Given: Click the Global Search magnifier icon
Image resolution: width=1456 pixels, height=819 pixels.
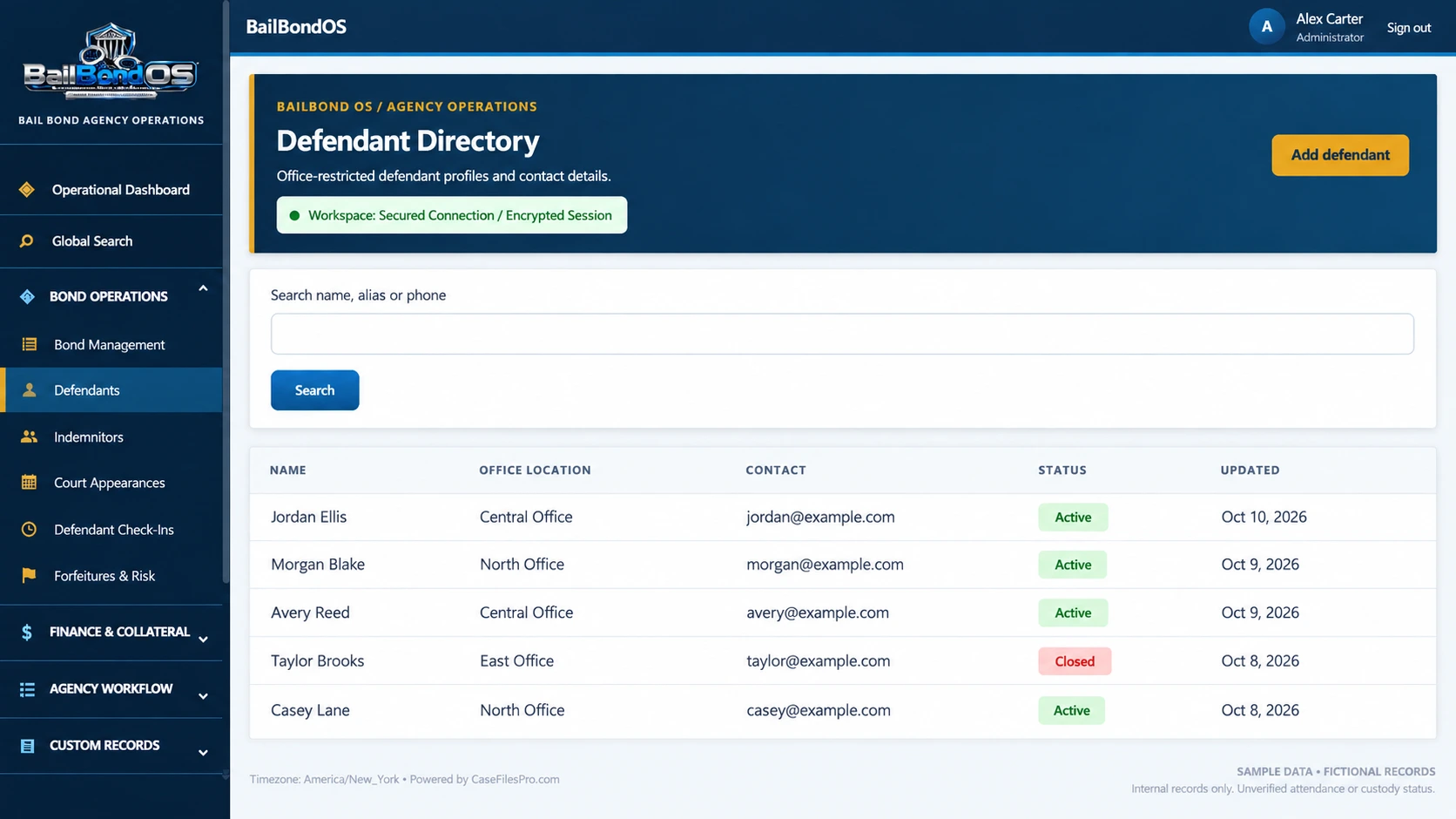Looking at the screenshot, I should pos(27,240).
